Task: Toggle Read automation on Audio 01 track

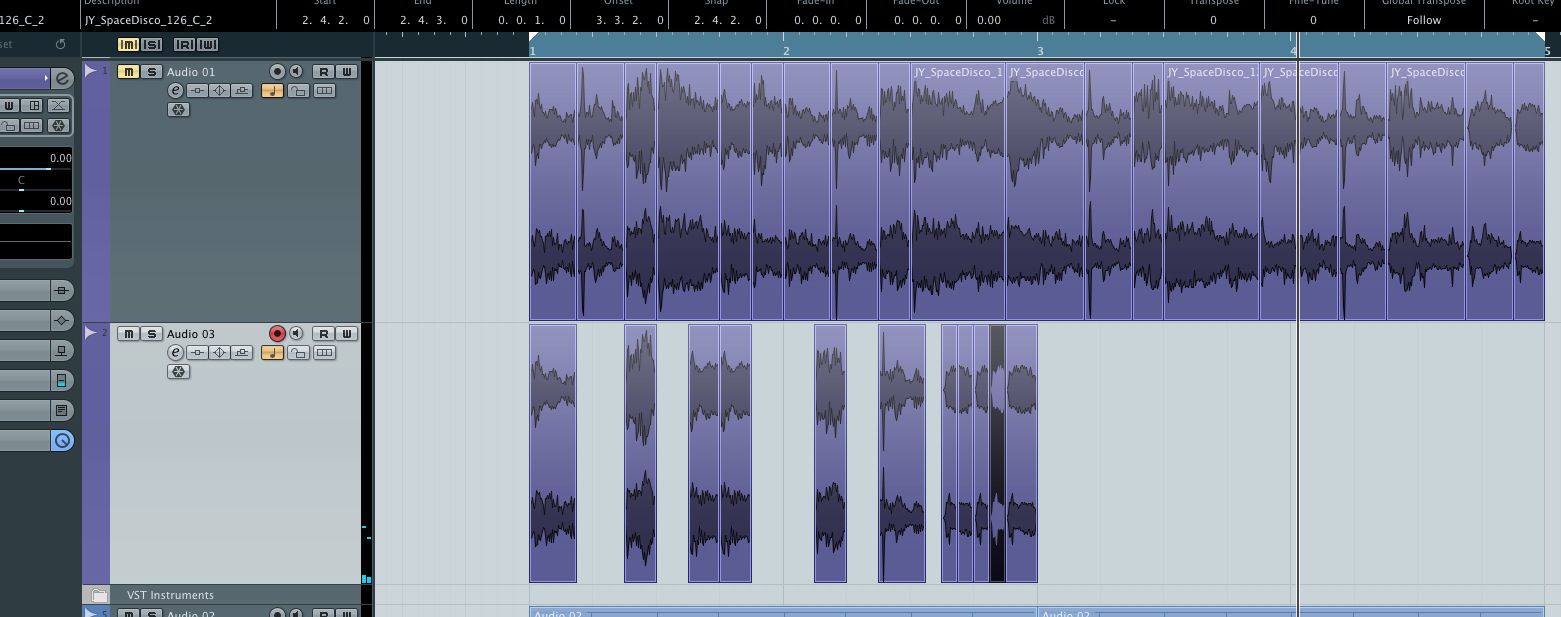Action: click(x=323, y=71)
